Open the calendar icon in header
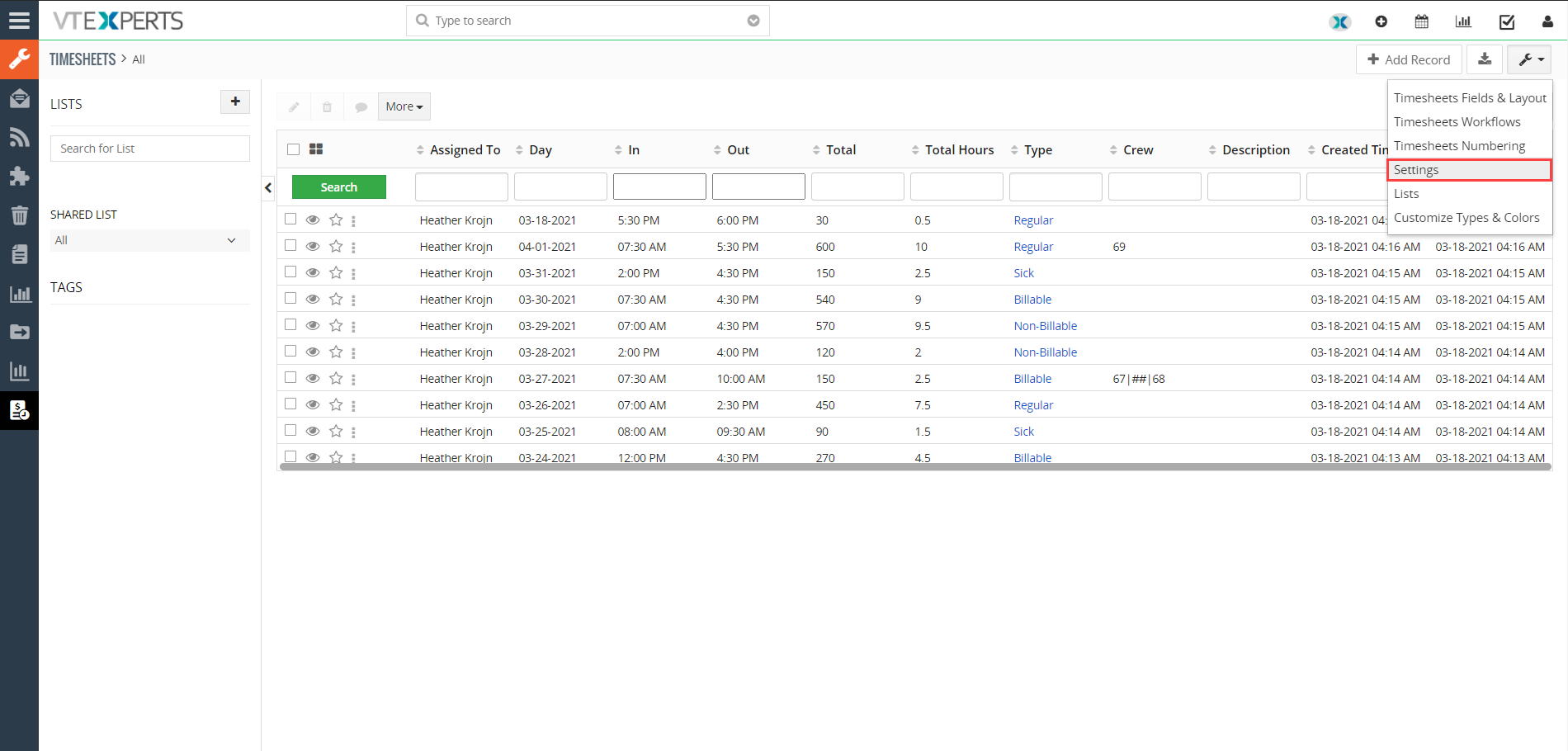This screenshot has height=751, width=1568. coord(1421,21)
